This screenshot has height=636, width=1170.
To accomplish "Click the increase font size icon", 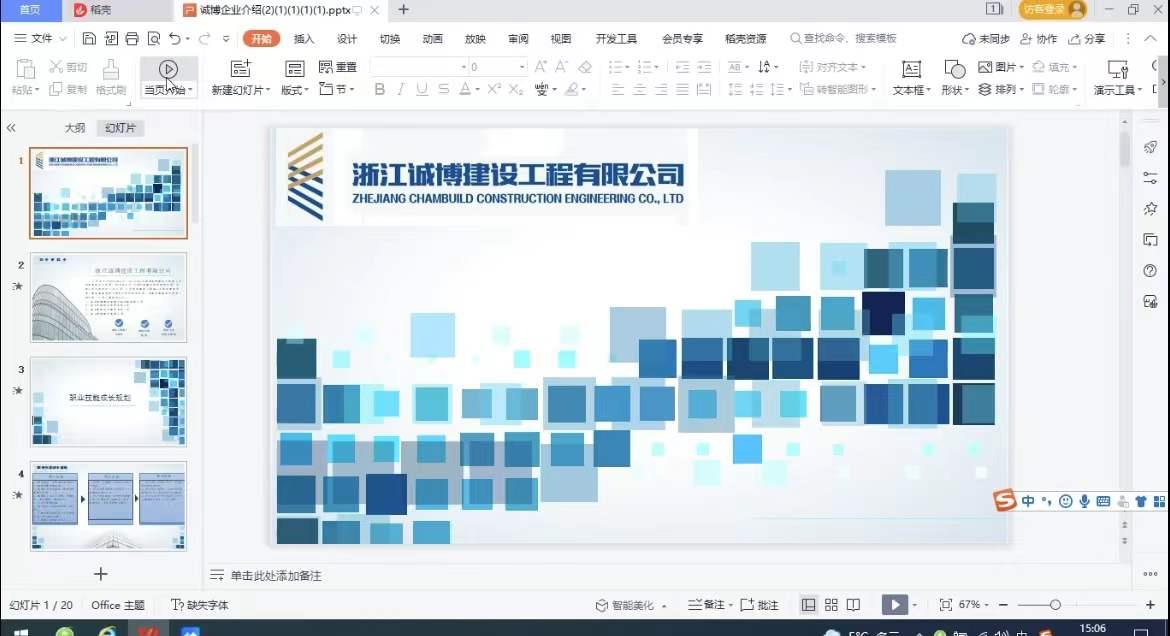I will coord(541,67).
